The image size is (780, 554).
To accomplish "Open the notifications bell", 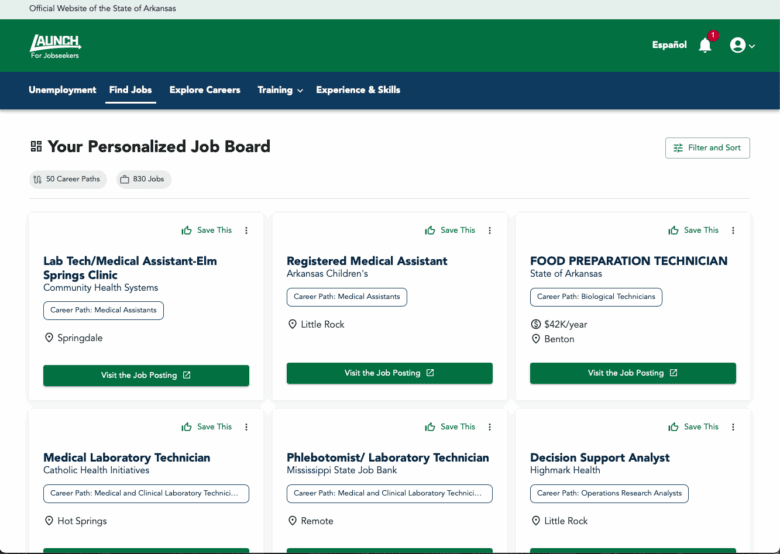I will point(705,45).
